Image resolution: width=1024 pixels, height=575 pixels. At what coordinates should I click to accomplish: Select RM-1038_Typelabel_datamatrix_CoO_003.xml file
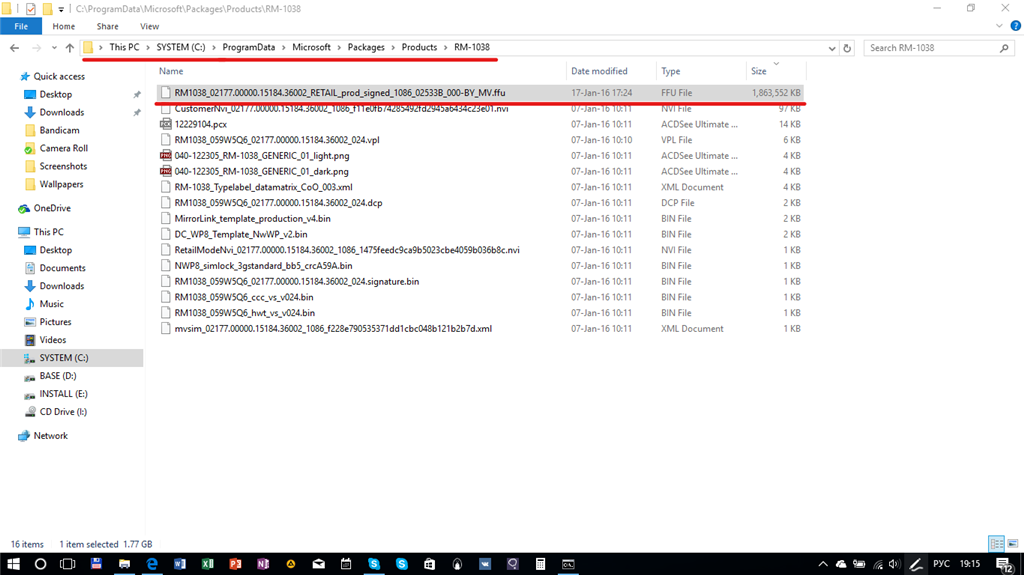480,187
